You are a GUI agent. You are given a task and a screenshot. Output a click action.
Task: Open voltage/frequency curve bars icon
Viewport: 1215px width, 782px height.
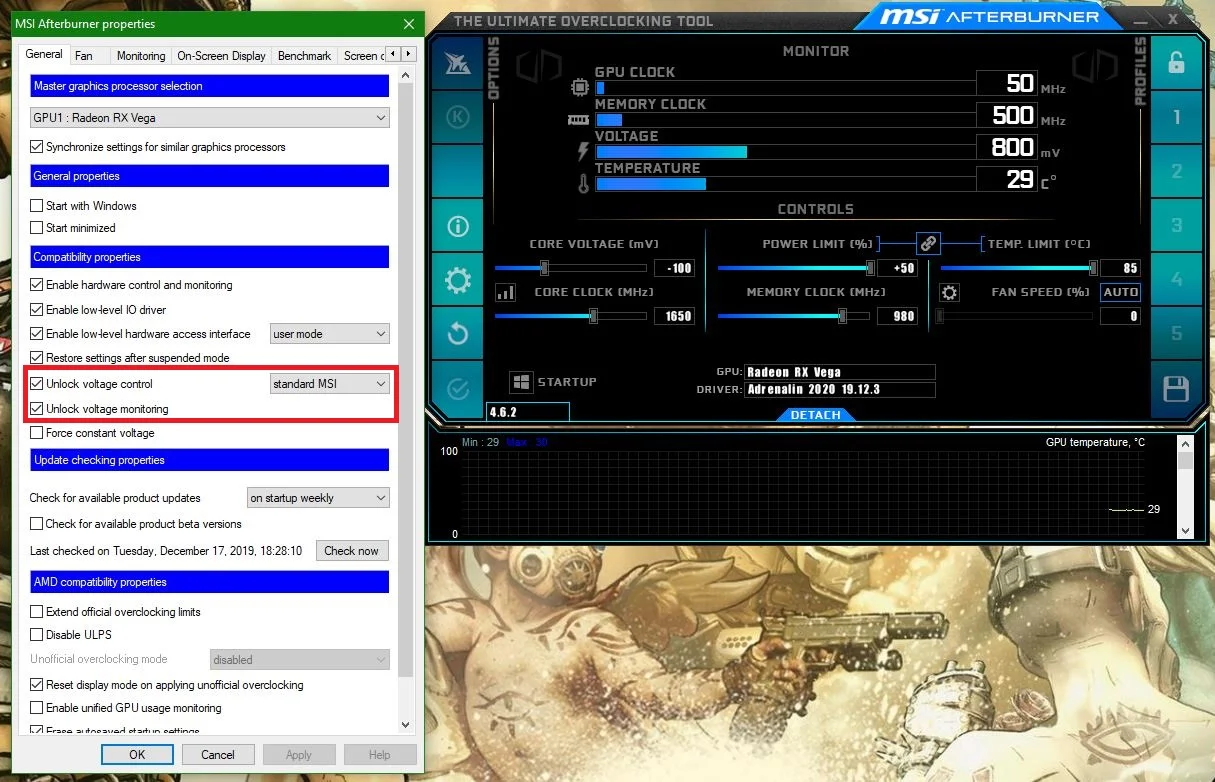click(x=506, y=293)
